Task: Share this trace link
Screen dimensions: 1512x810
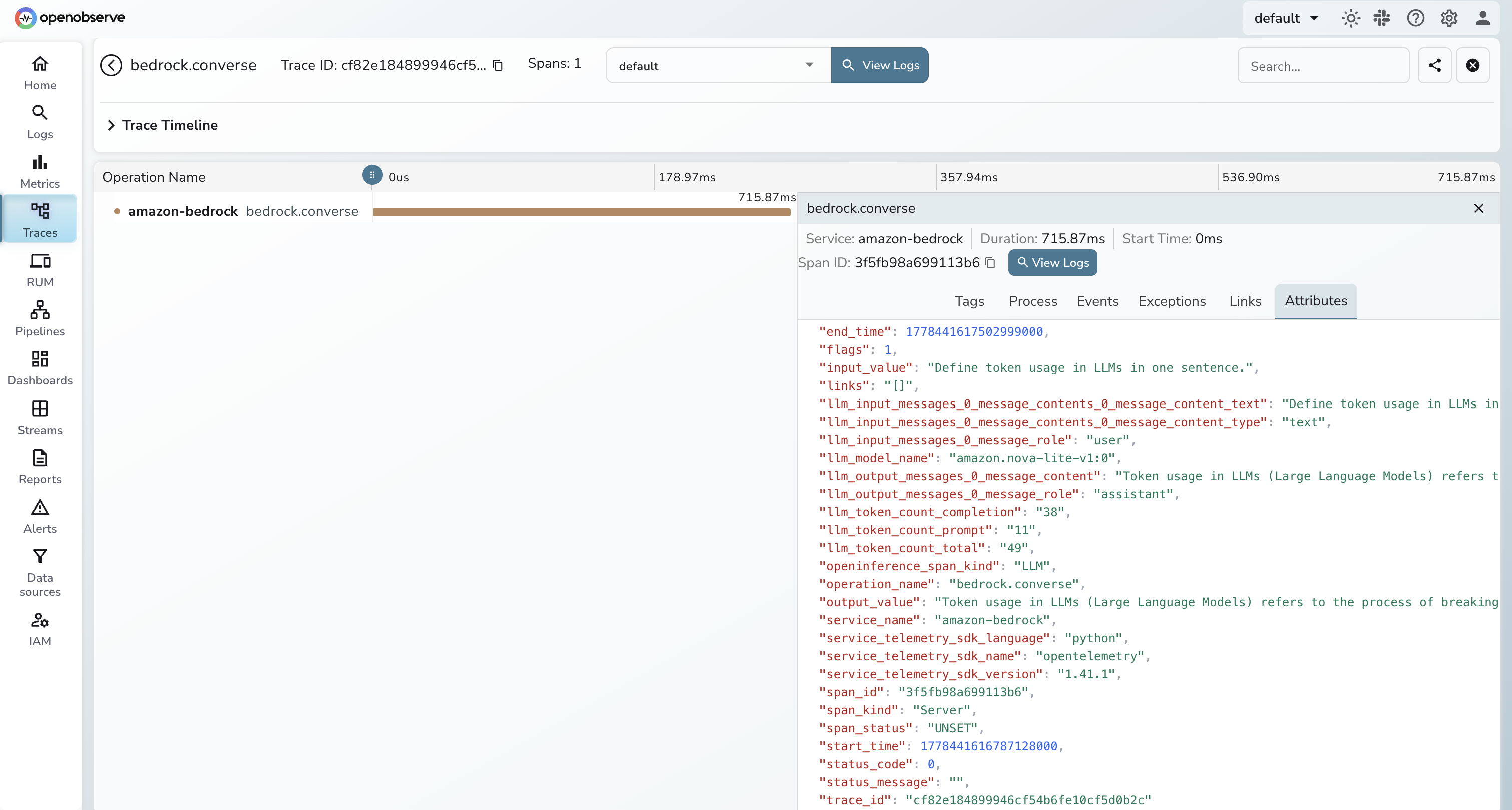Action: 1434,65
